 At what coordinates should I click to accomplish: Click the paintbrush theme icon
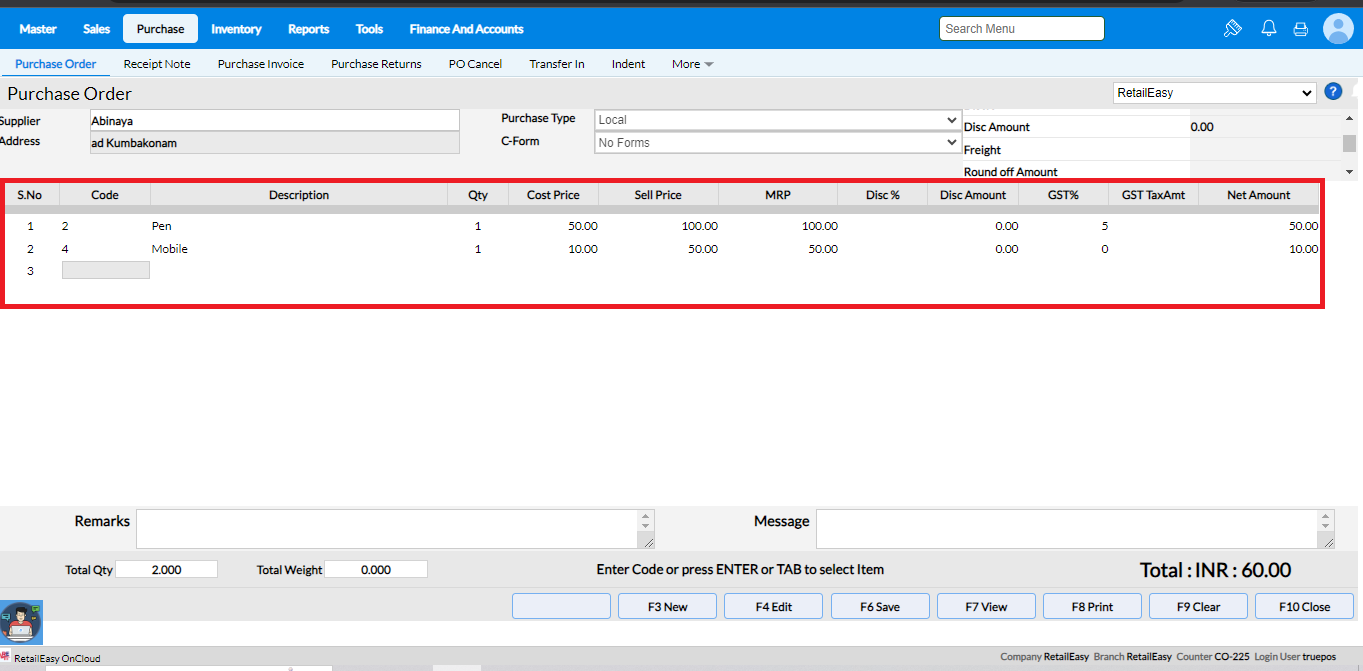coord(1232,29)
